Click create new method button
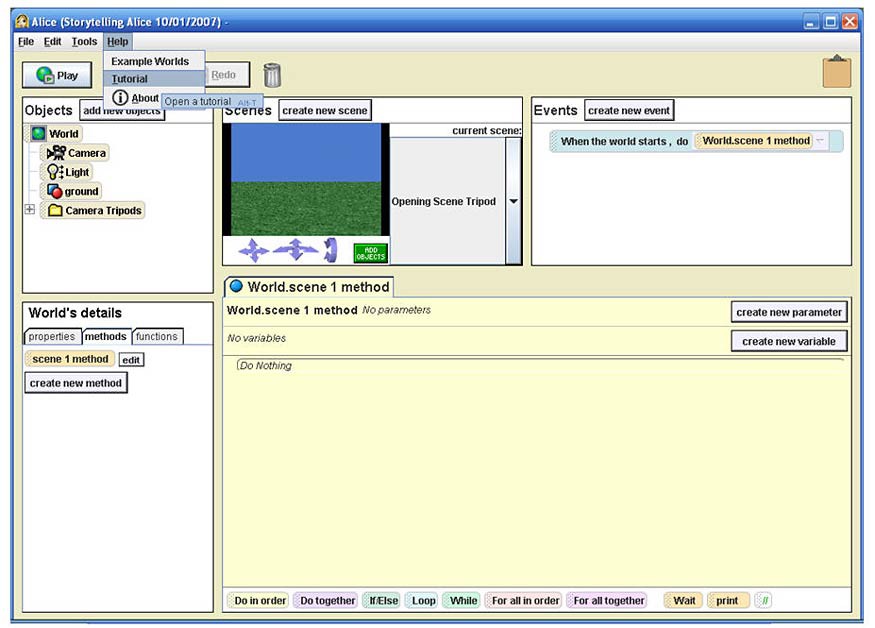Image resolution: width=875 pixels, height=628 pixels. pos(76,383)
